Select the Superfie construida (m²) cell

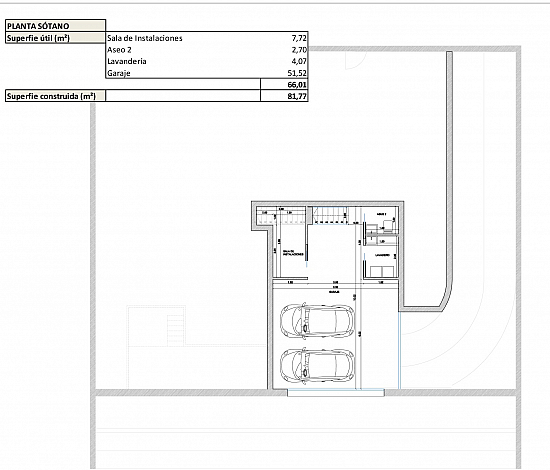[x=55, y=96]
